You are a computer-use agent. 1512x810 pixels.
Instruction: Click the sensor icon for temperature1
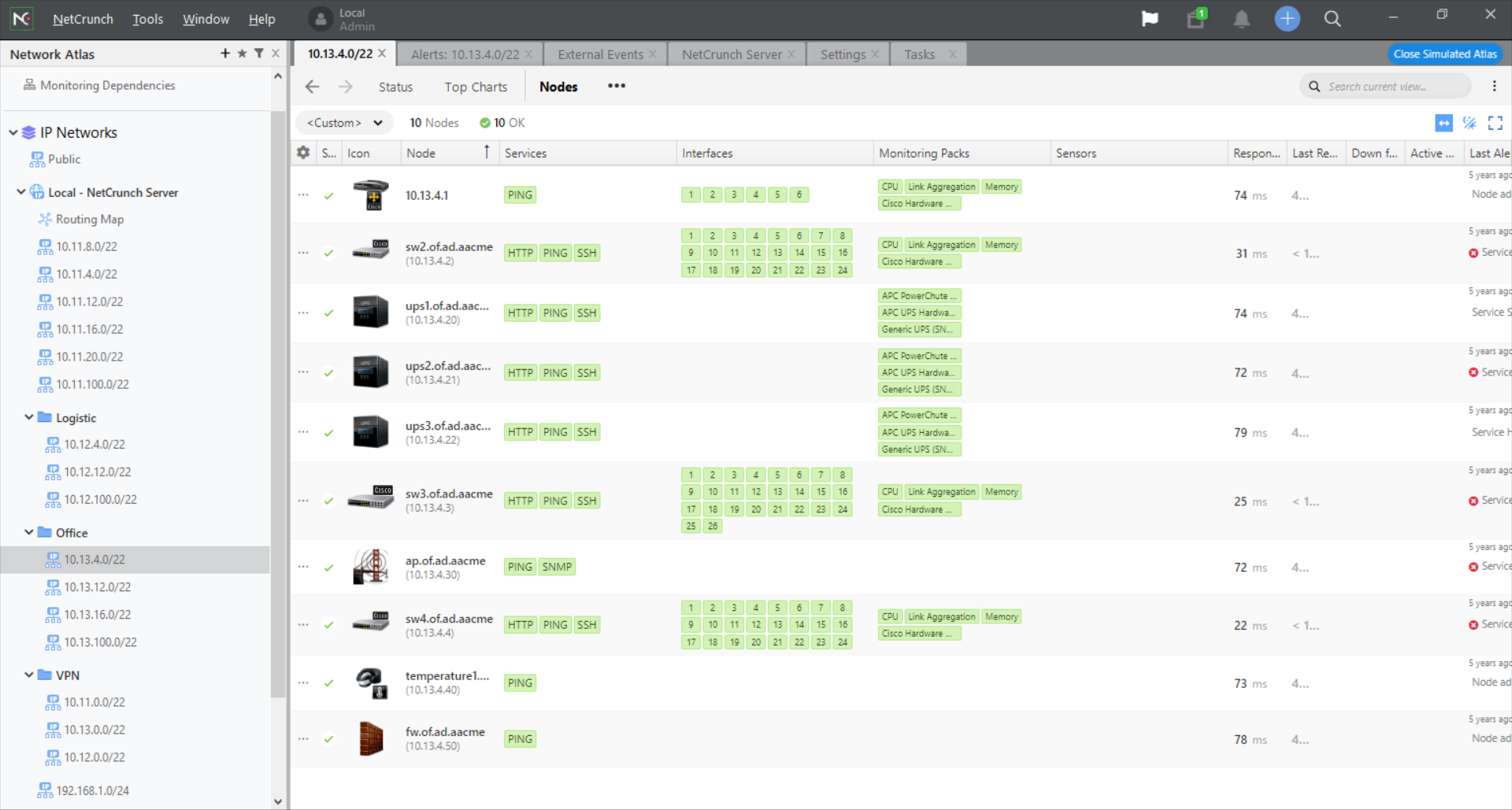tap(372, 682)
